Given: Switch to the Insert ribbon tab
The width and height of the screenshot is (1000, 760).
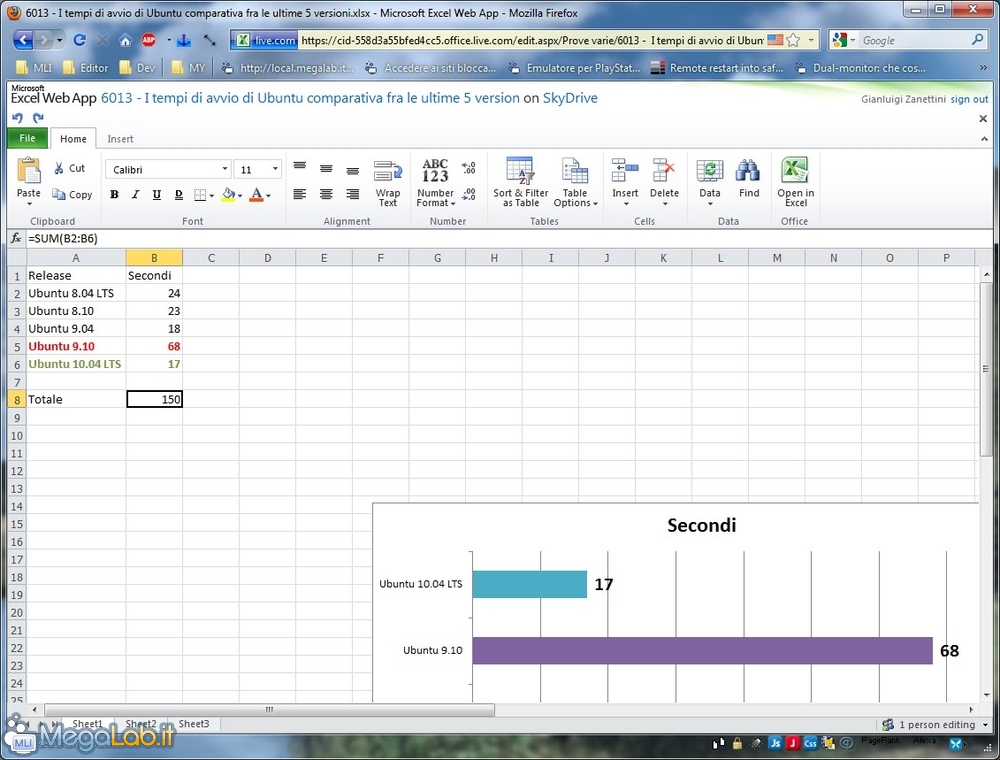Looking at the screenshot, I should (x=120, y=139).
